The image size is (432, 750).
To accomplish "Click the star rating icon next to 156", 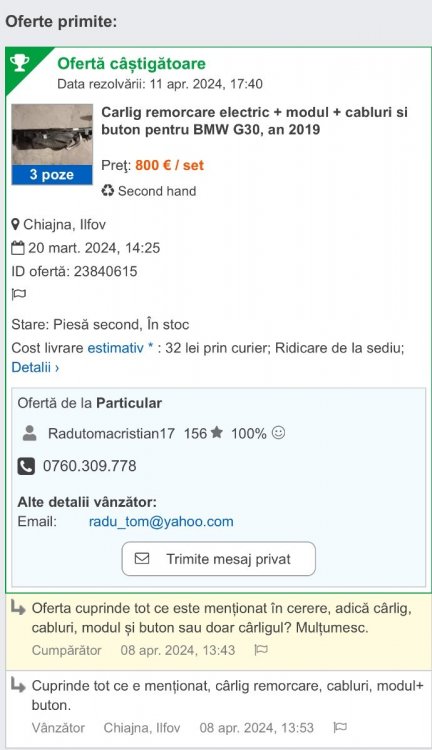I will point(217,432).
